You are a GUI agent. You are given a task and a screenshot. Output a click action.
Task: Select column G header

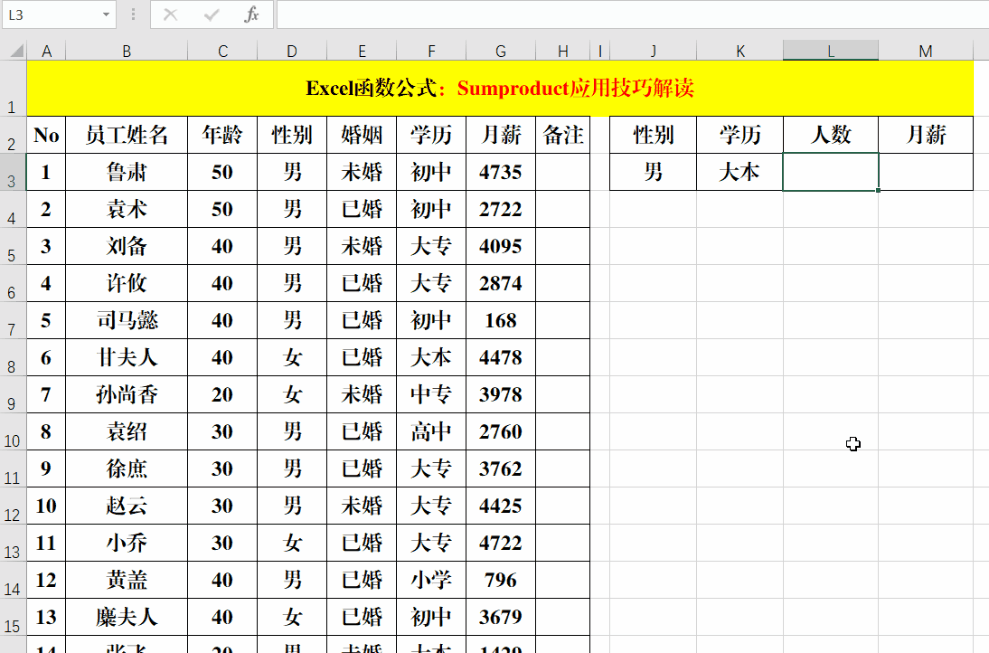click(501, 51)
